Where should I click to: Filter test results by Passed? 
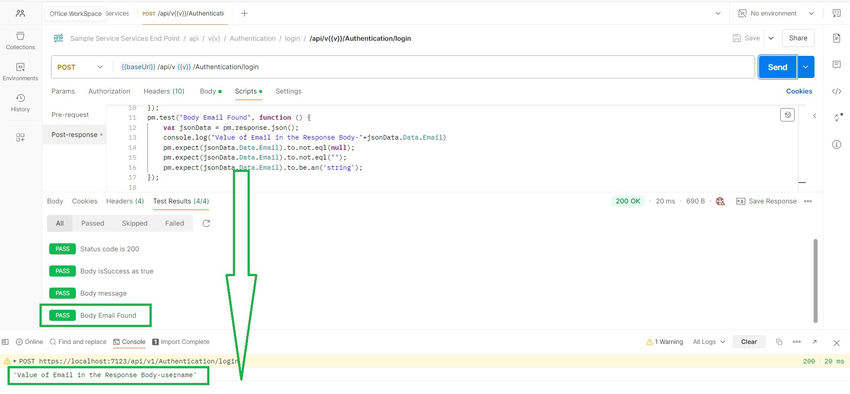pos(93,223)
